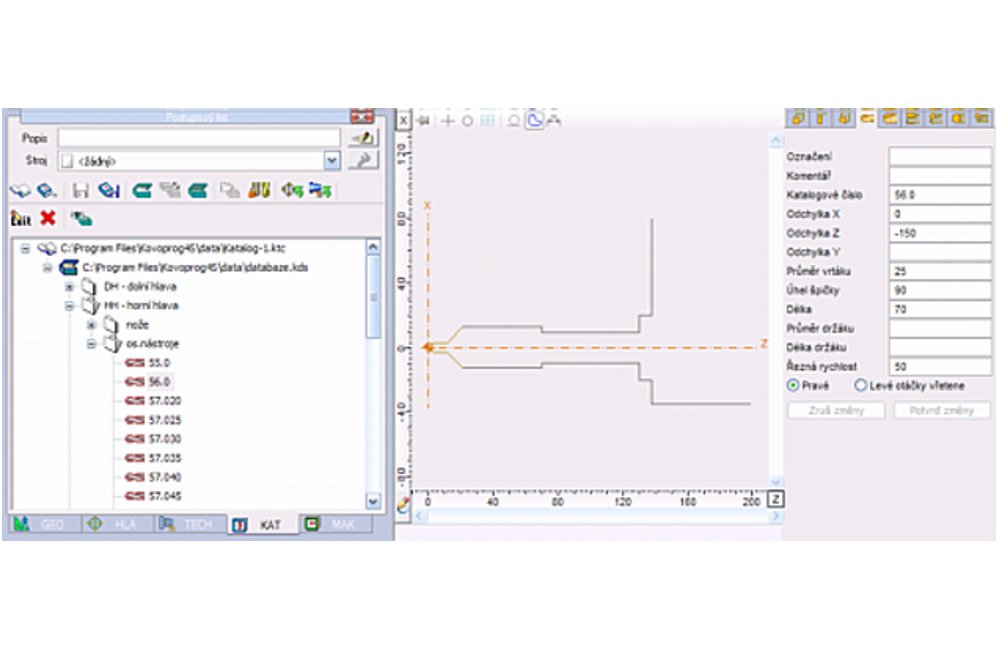Select the active drill tool-type tab icon
This screenshot has width=1000, height=664.
click(x=867, y=117)
